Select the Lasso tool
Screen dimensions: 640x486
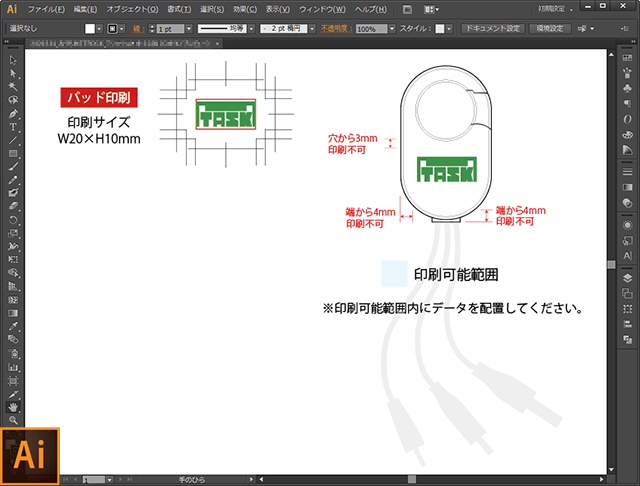click(x=13, y=100)
